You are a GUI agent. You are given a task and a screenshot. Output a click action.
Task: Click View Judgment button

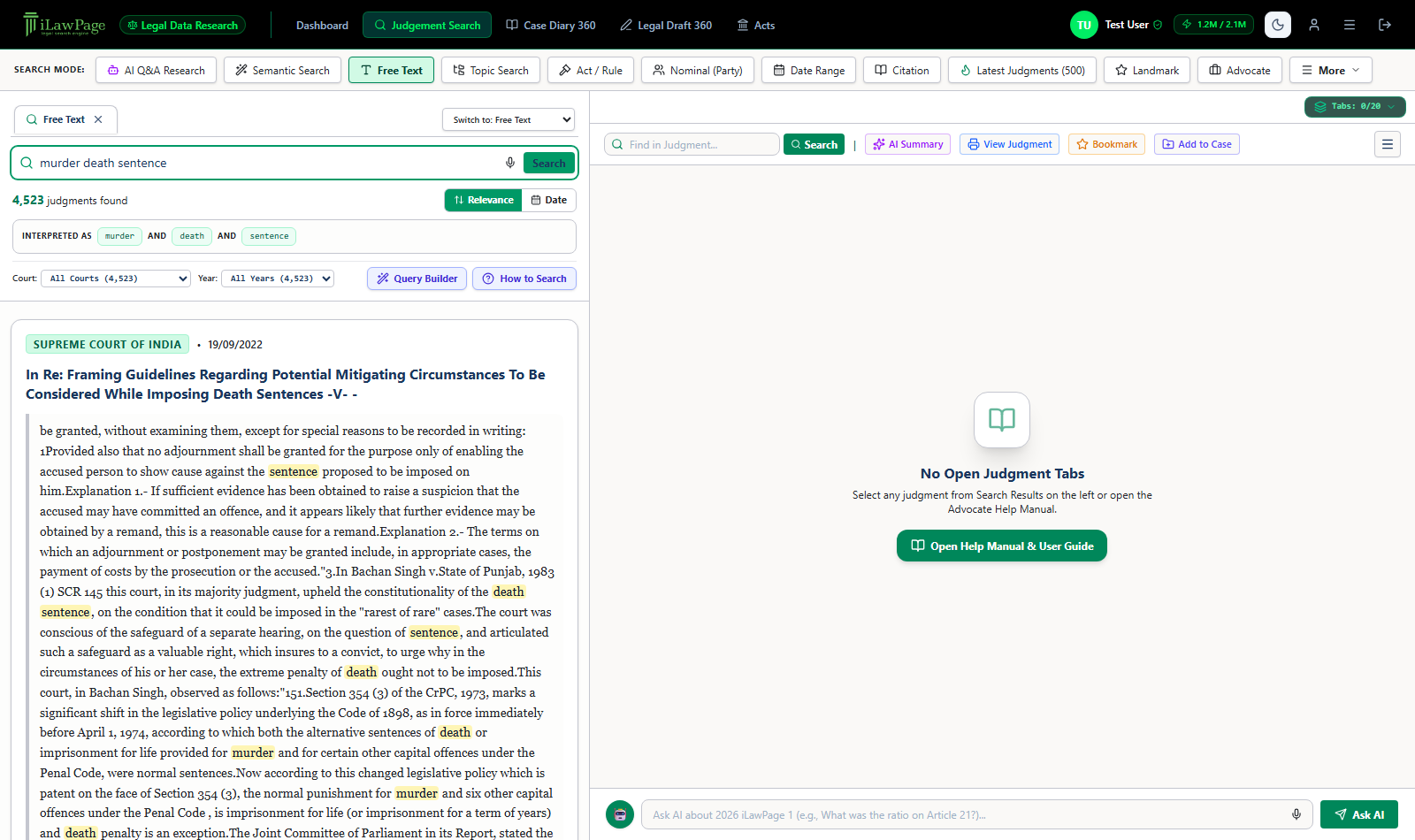tap(1010, 144)
